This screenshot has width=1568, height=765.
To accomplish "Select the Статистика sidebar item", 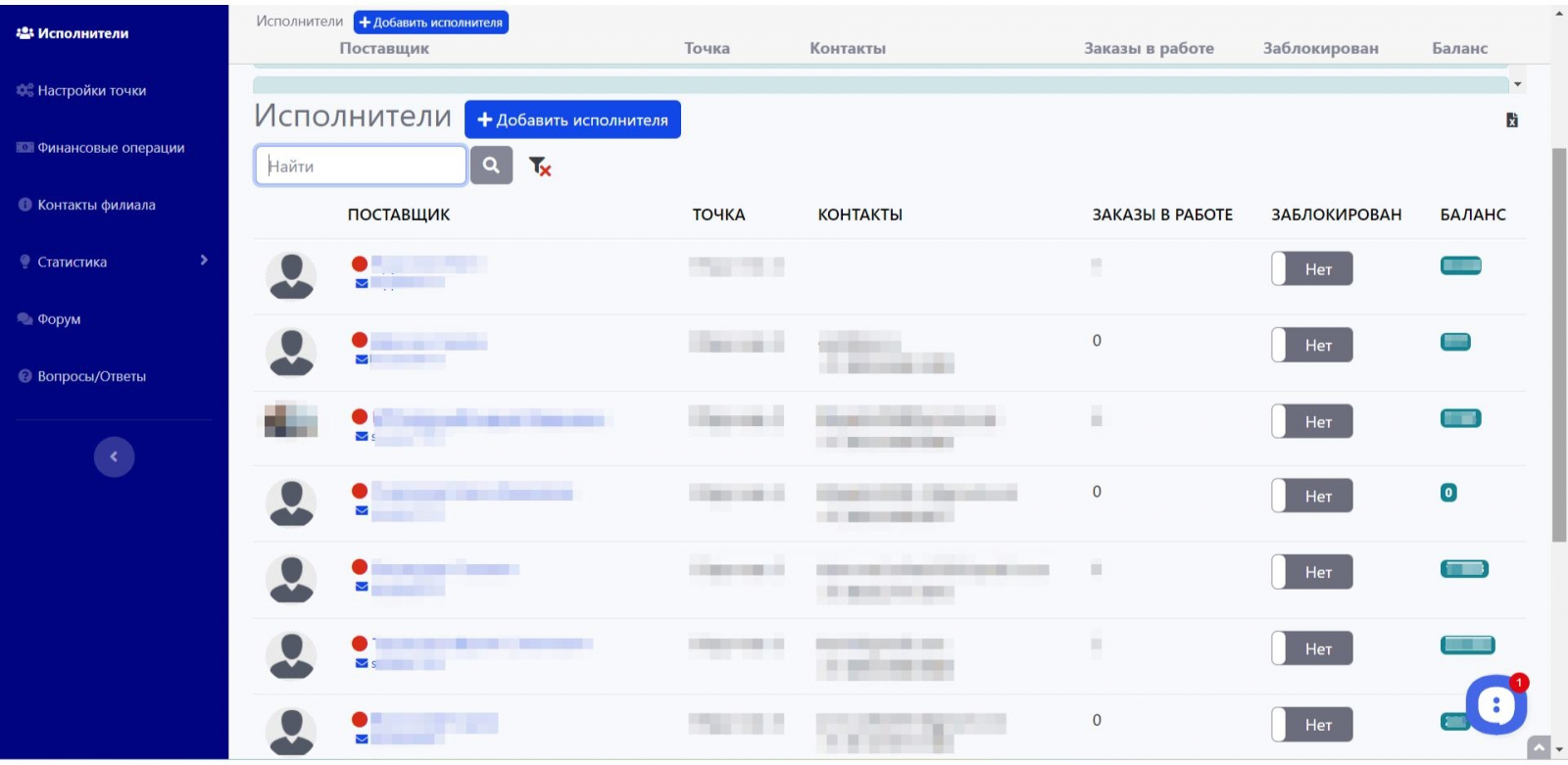I will coord(63,262).
